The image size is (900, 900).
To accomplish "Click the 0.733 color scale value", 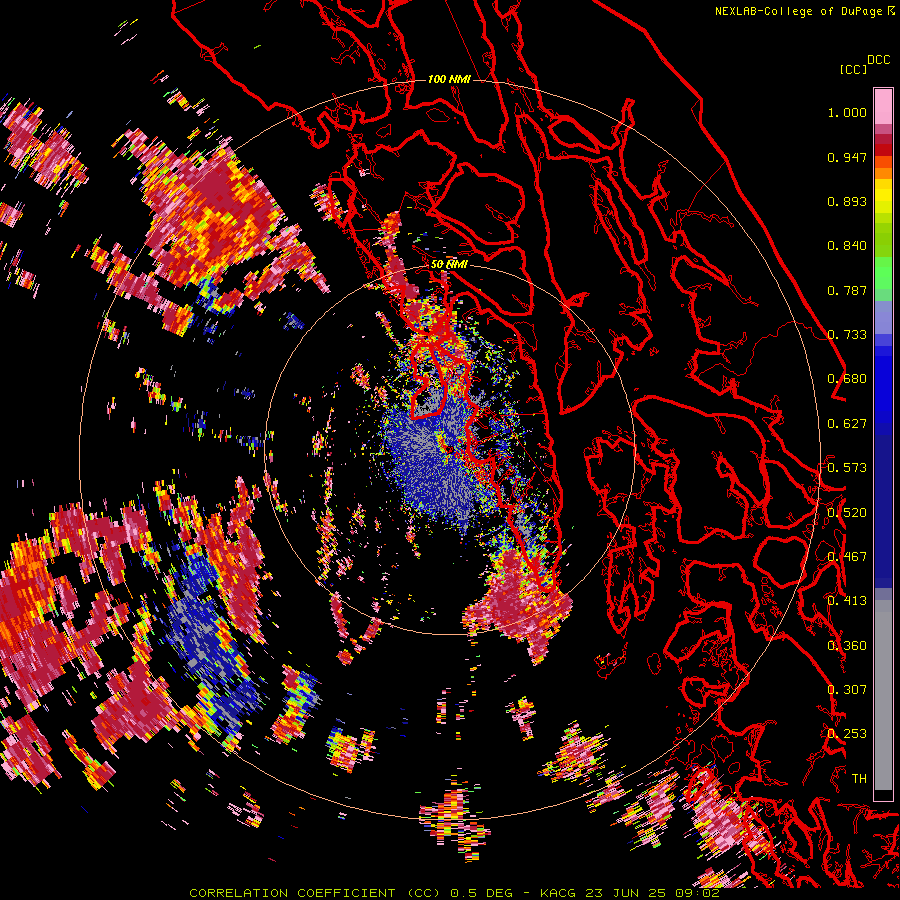I will click(x=847, y=335).
